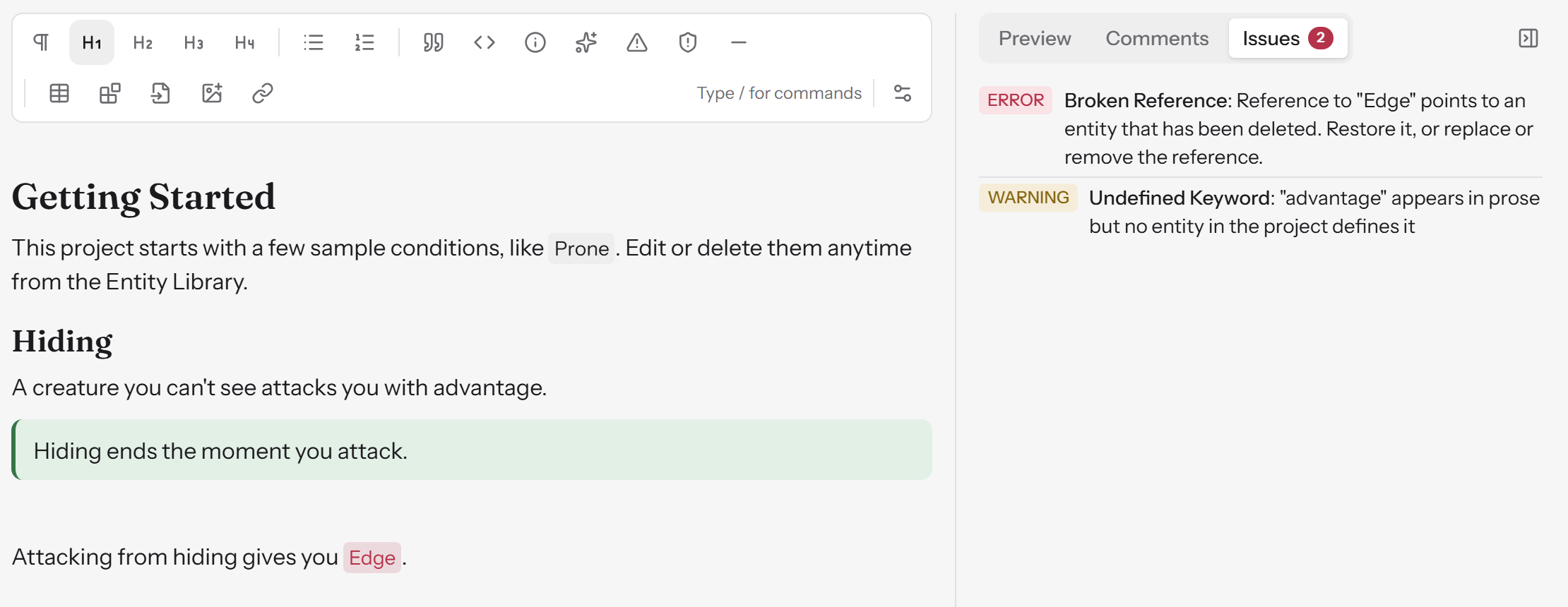
Task: Click the Prone entity reference chip
Action: click(x=581, y=248)
